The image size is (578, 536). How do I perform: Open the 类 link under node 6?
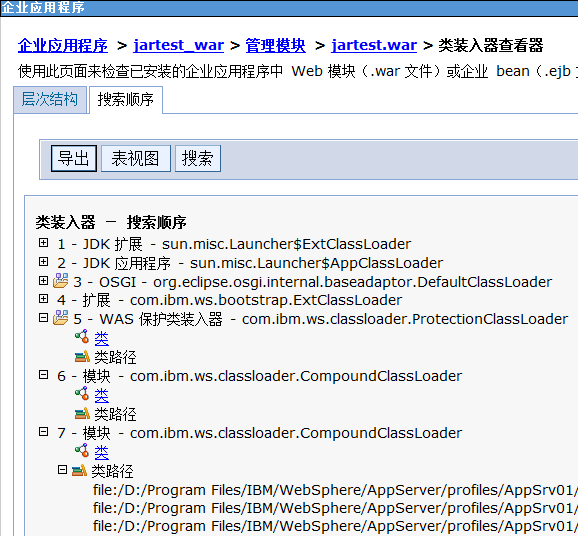click(x=101, y=396)
